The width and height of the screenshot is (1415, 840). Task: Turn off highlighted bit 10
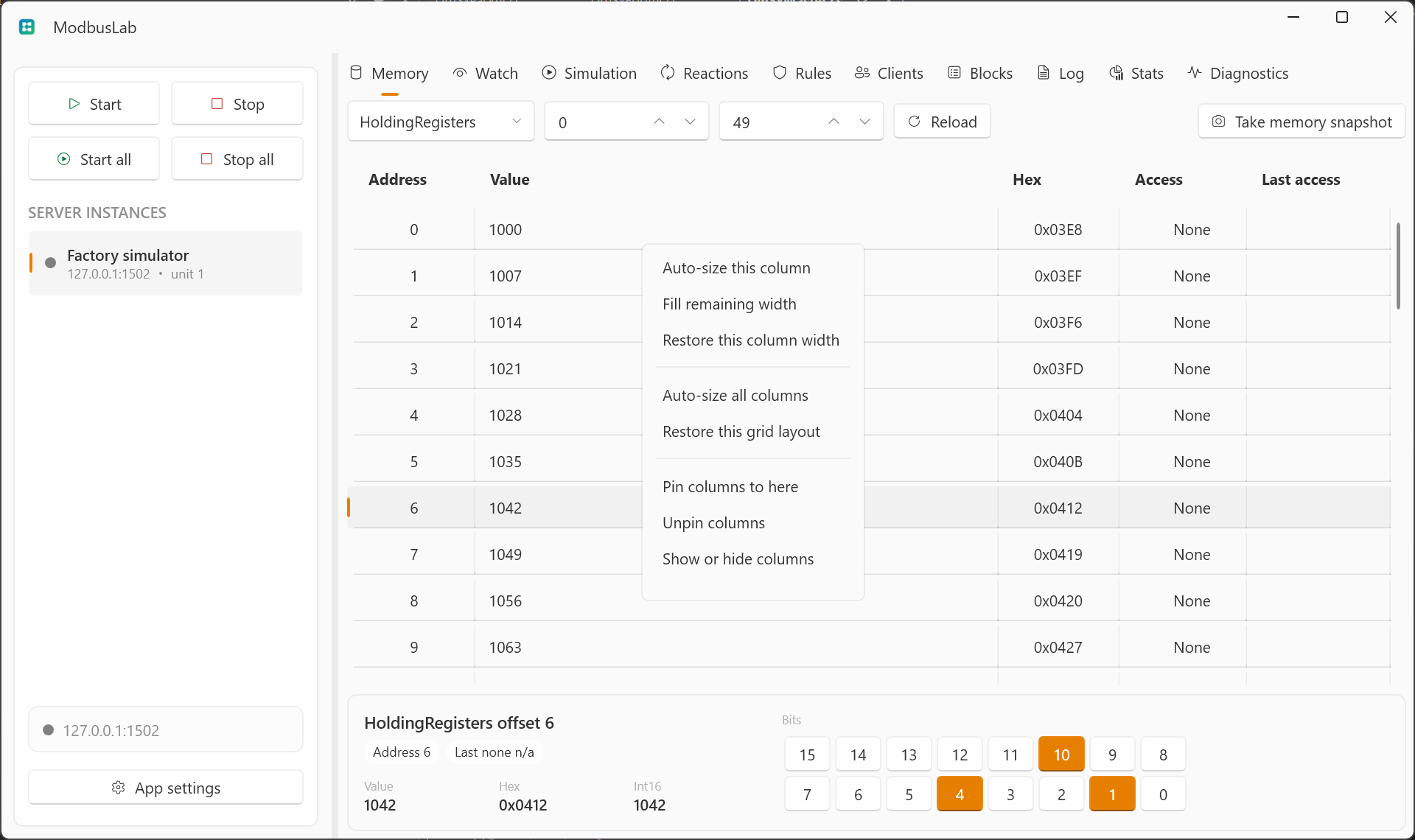(1061, 755)
